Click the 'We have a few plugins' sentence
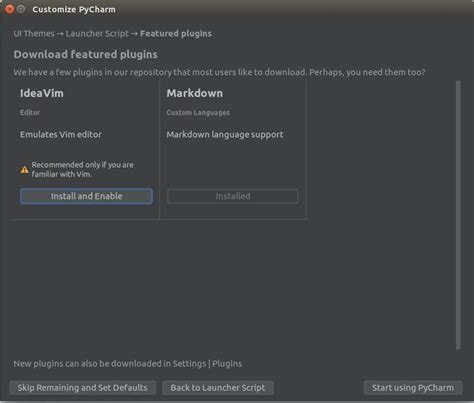 click(219, 72)
